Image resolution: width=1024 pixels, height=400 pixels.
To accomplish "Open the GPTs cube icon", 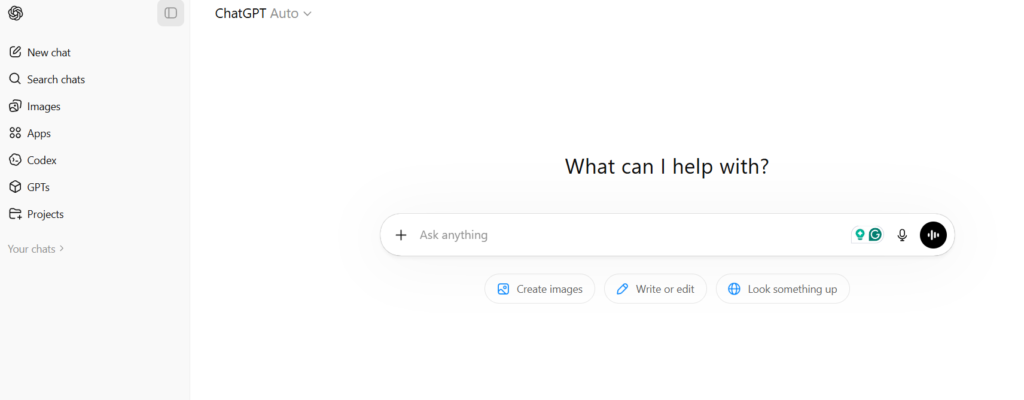I will coord(15,187).
